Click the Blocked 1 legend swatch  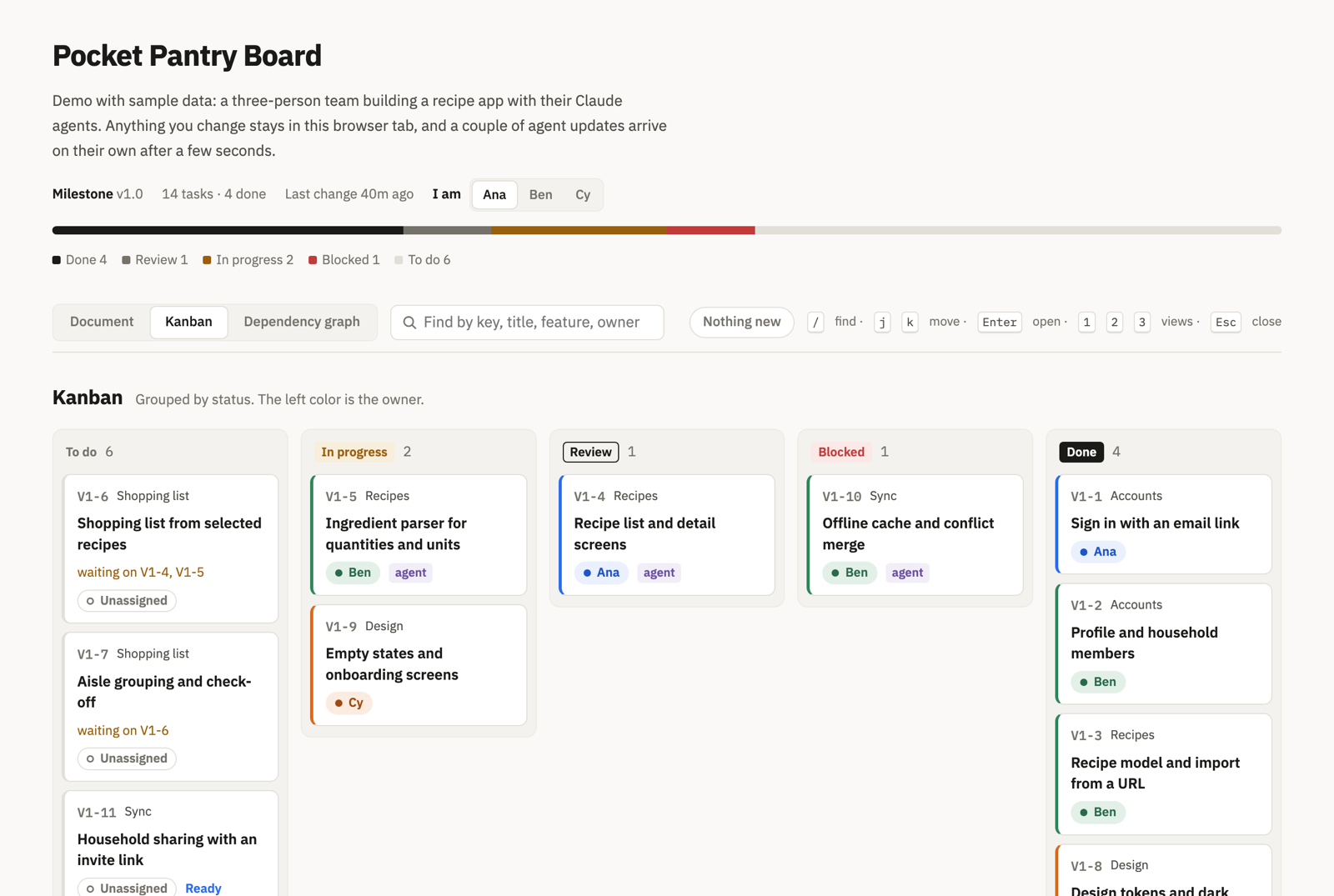(x=313, y=260)
